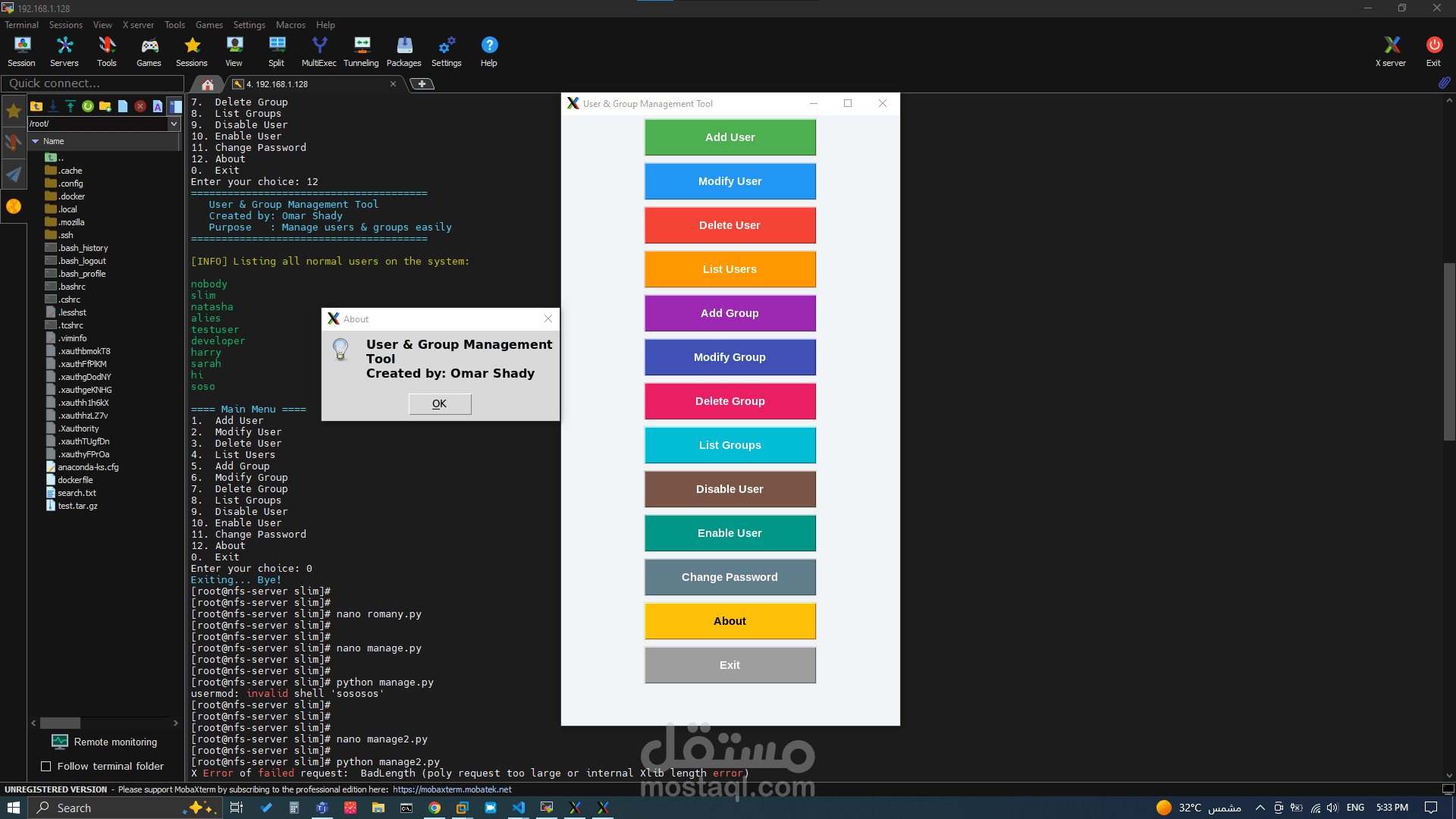Viewport: 1456px width, 819px height.
Task: Open the Tunneling tool
Action: click(x=361, y=50)
